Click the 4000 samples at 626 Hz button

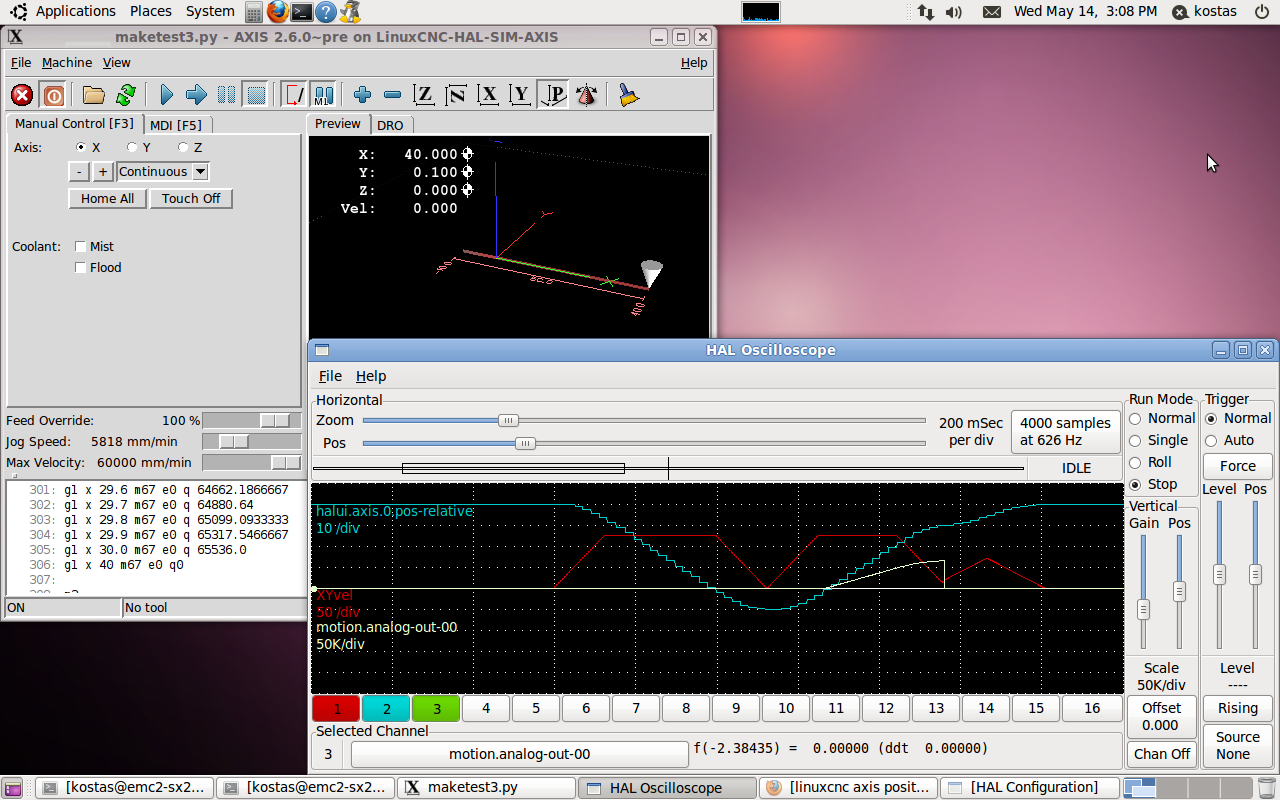tap(1065, 431)
